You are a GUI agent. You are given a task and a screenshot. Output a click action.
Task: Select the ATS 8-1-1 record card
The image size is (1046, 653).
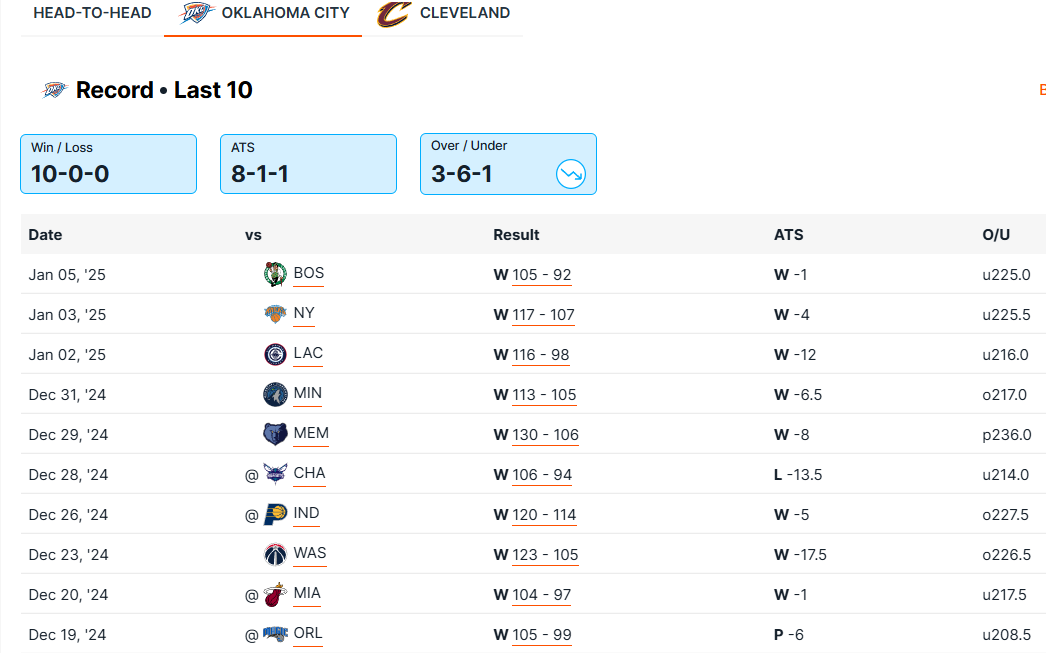tap(308, 164)
